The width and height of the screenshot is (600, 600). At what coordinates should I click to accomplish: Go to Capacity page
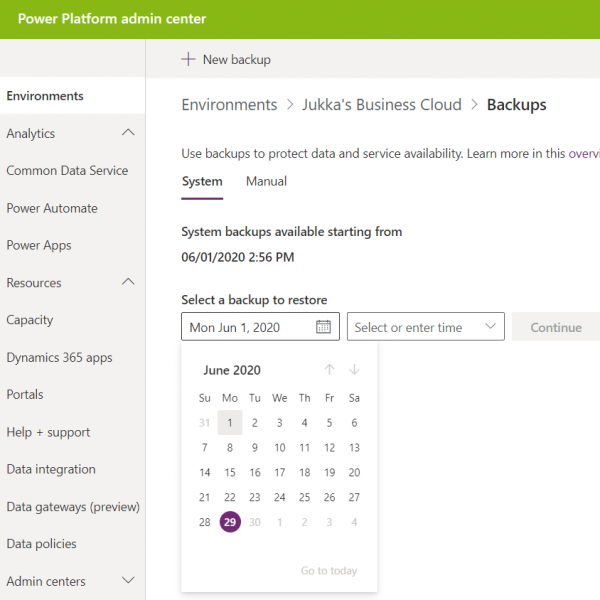click(x=30, y=320)
